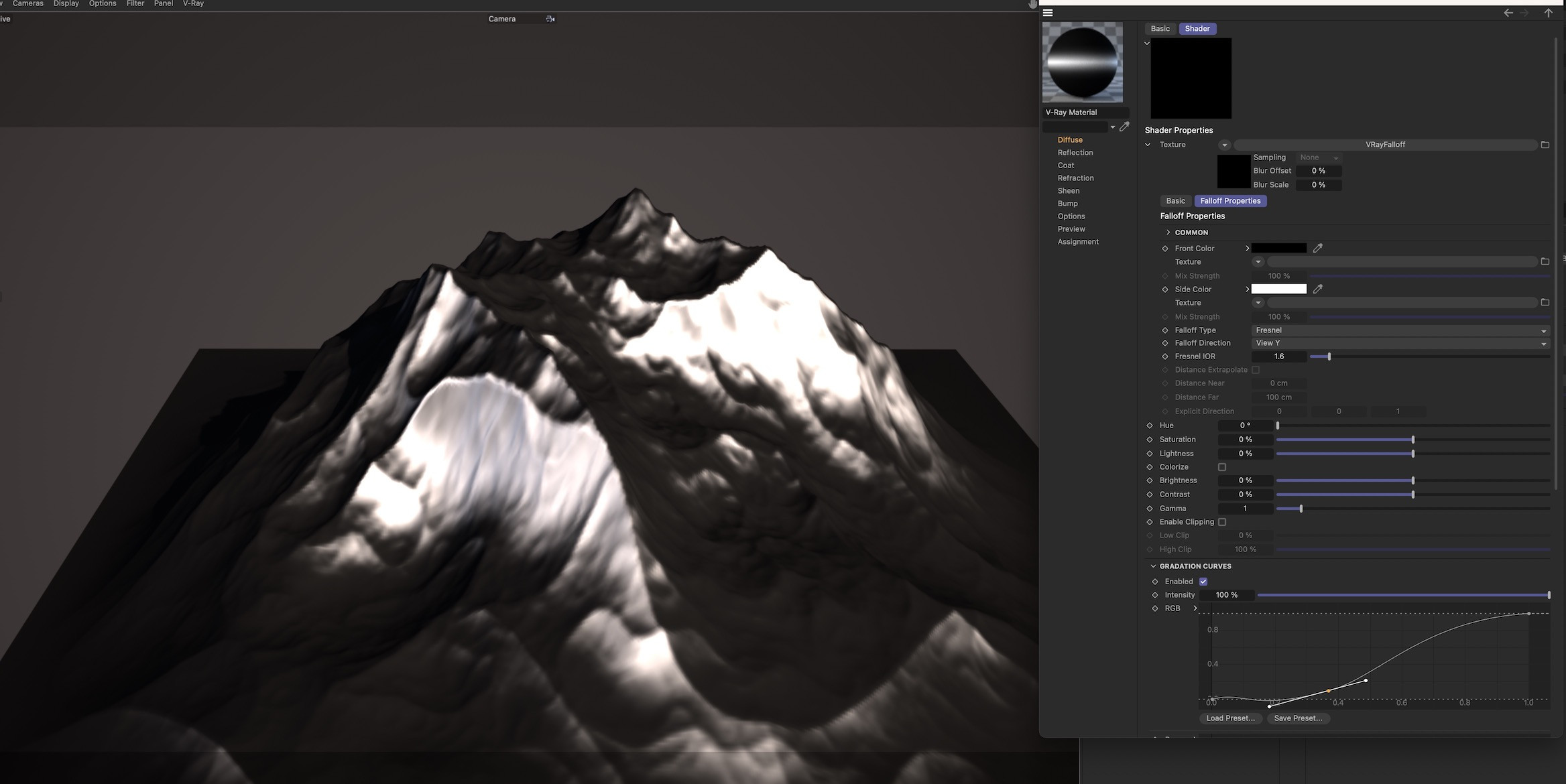1566x784 pixels.
Task: Collapse the GRADATION CURVES section
Action: (1153, 566)
